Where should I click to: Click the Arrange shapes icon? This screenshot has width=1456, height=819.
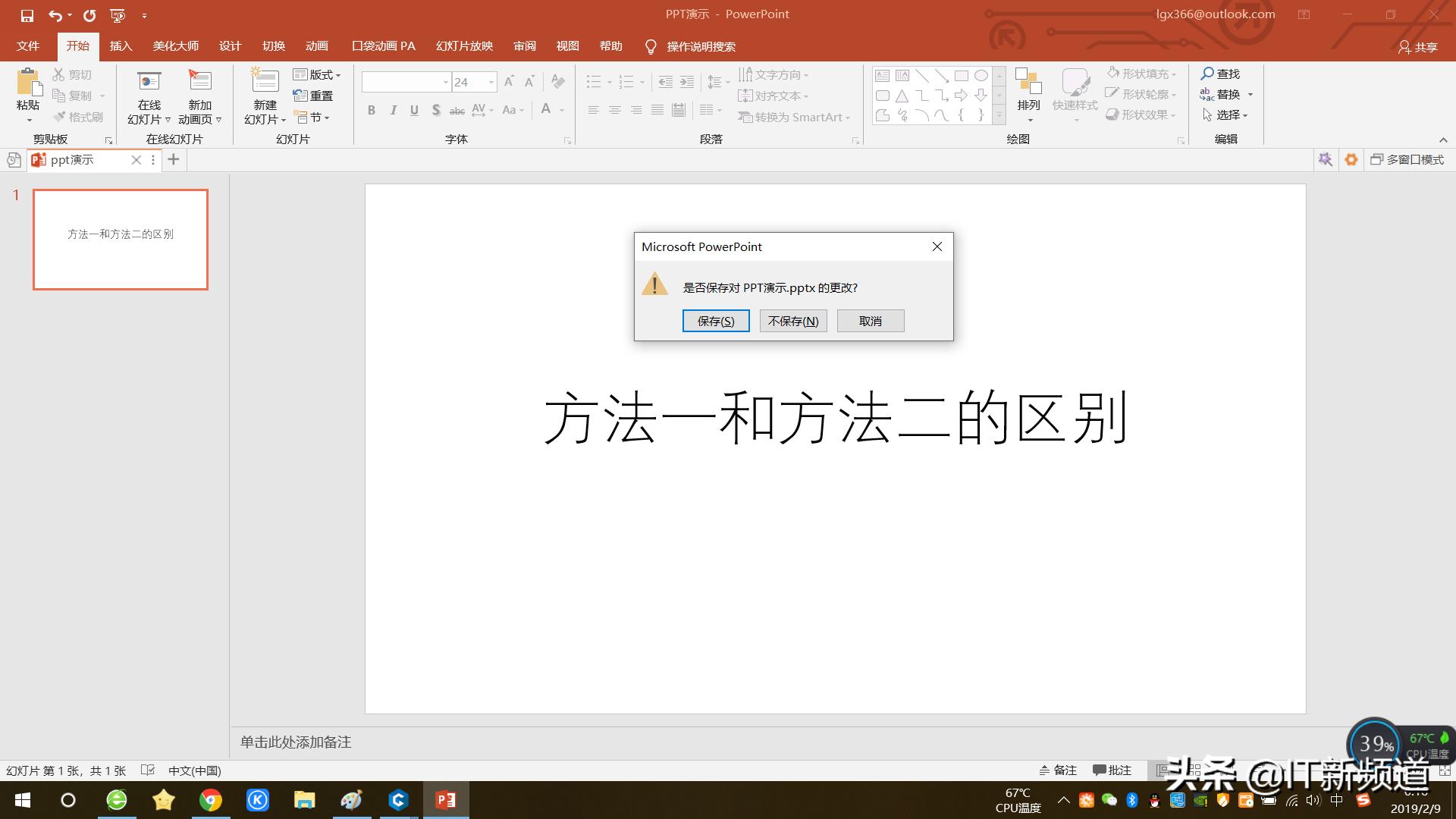1028,82
